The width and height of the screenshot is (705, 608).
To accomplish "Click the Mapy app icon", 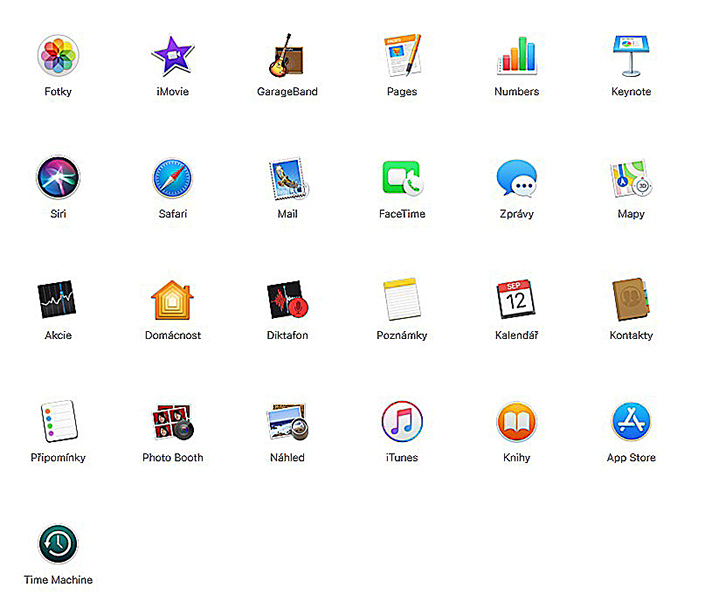I will [x=631, y=178].
